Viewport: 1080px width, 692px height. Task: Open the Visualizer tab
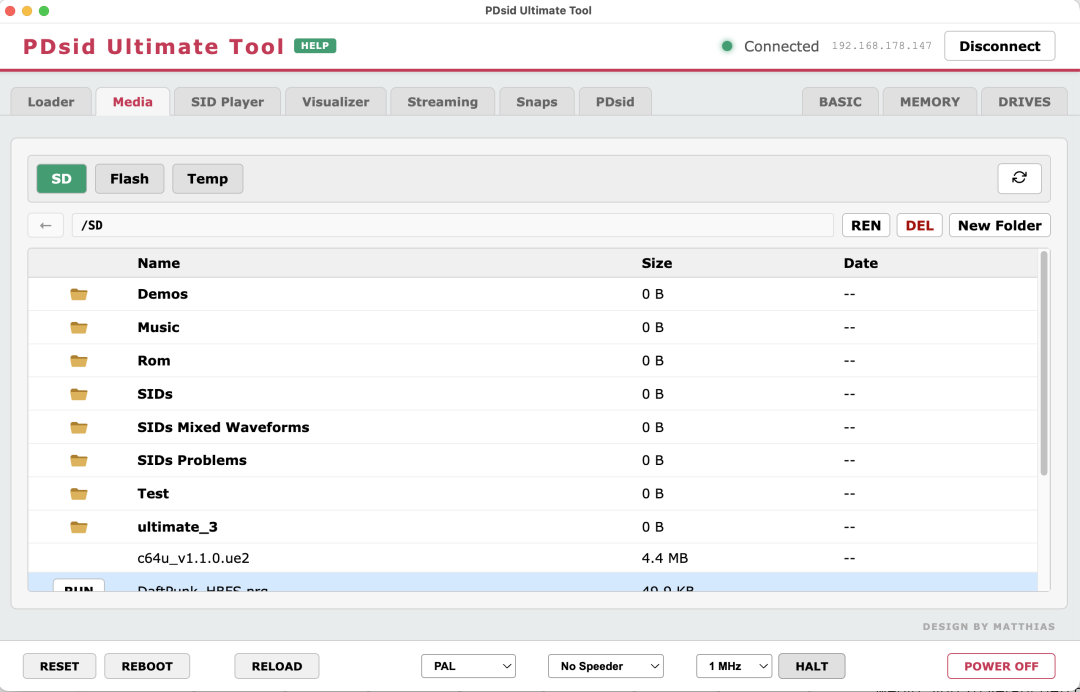[335, 102]
